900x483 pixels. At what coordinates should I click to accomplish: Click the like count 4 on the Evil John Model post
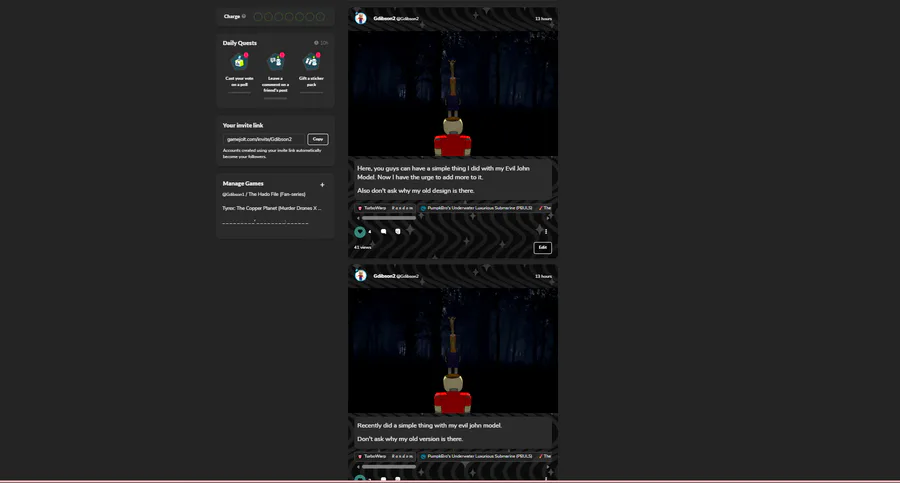tap(370, 231)
